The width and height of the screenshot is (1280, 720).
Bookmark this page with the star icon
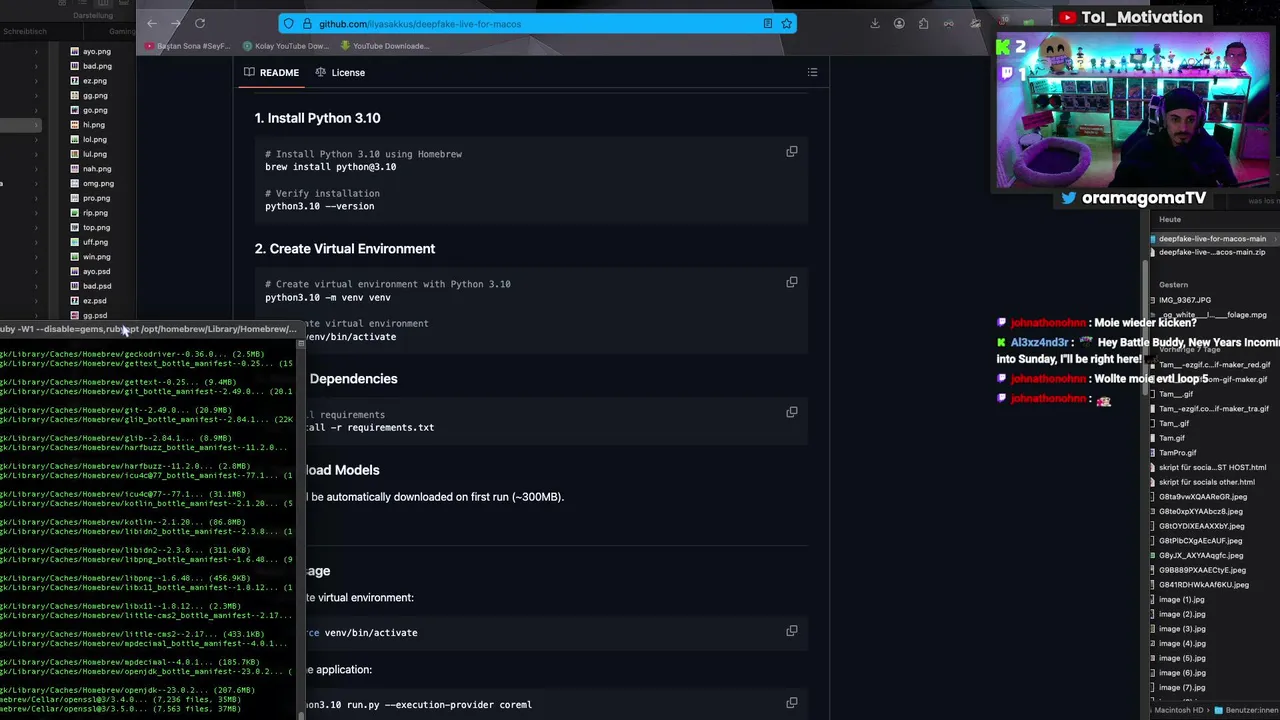786,23
